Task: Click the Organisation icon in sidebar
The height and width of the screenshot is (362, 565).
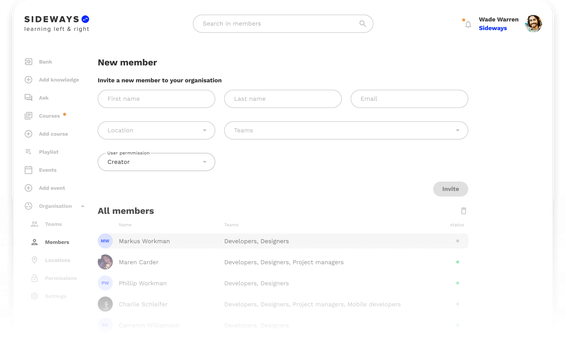Action: pyautogui.click(x=28, y=206)
